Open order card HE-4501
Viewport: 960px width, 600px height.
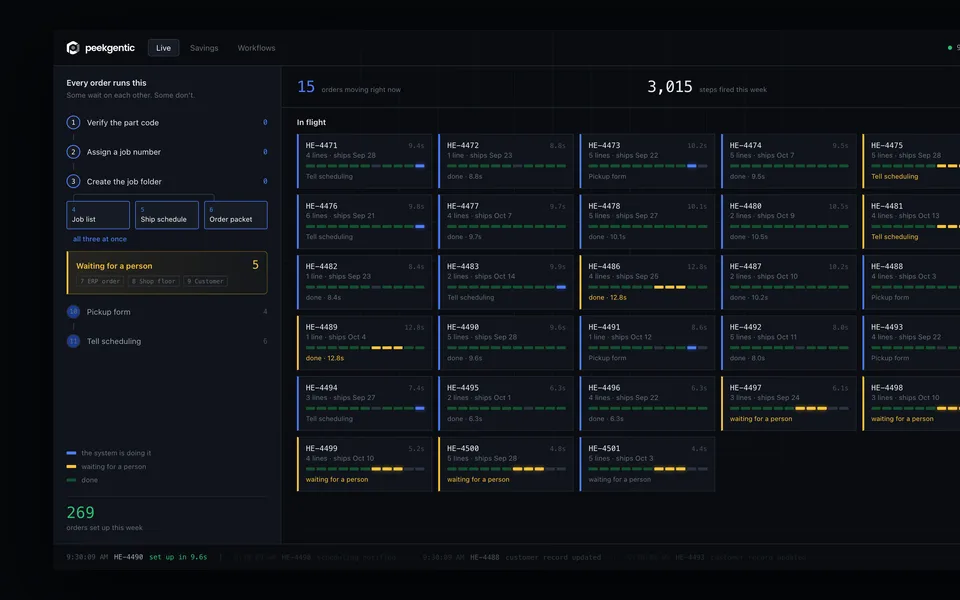[x=647, y=464]
